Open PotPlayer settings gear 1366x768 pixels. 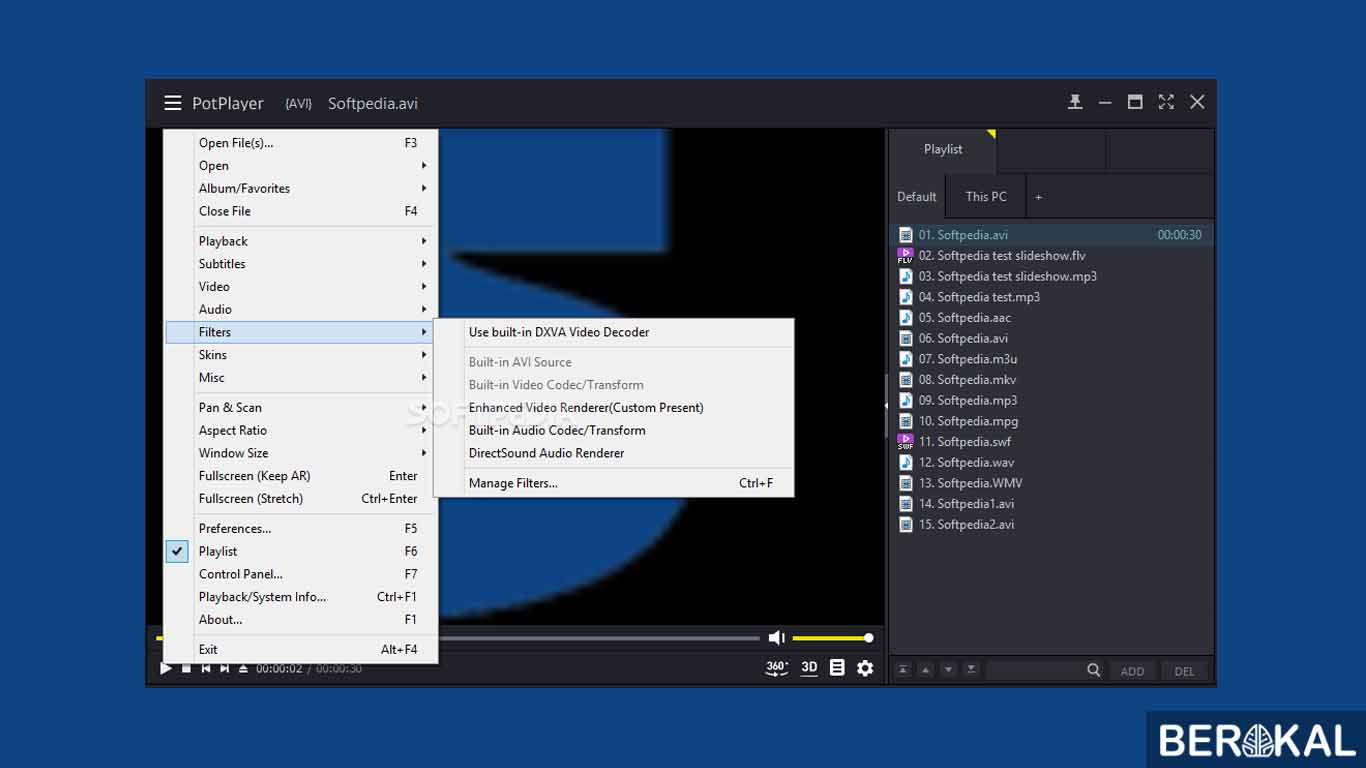click(x=865, y=668)
